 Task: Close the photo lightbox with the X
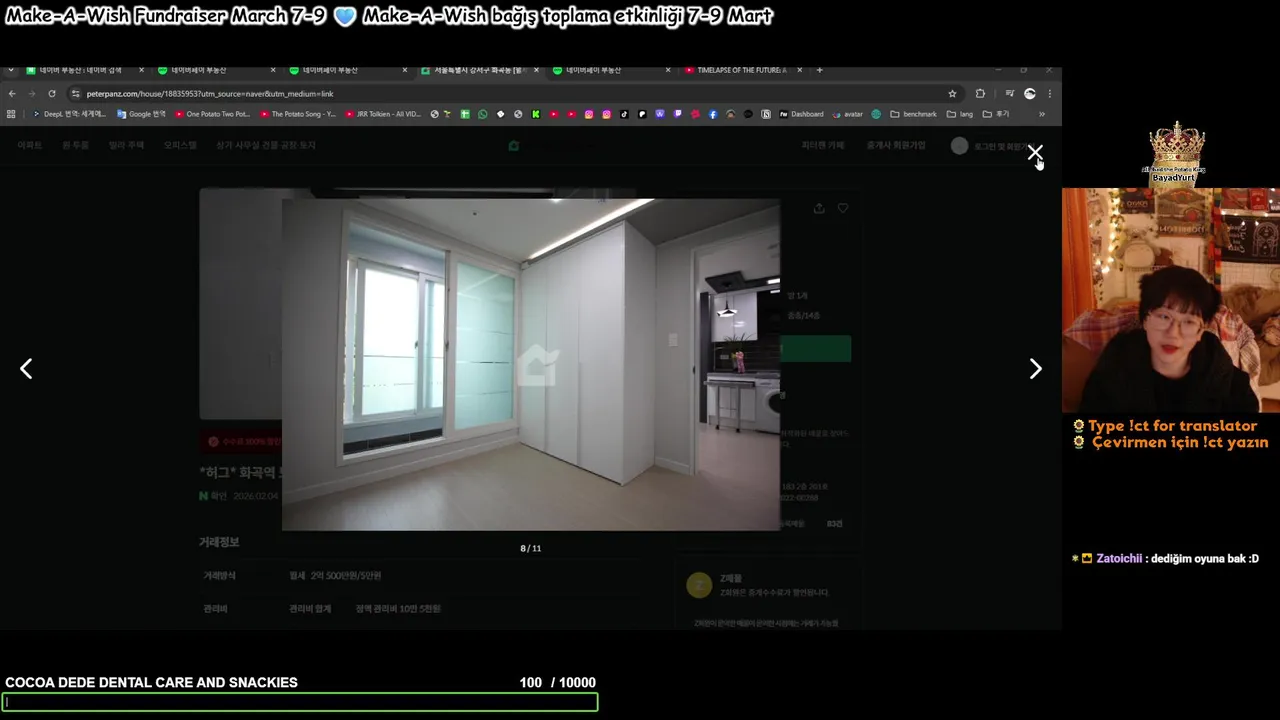click(1035, 153)
